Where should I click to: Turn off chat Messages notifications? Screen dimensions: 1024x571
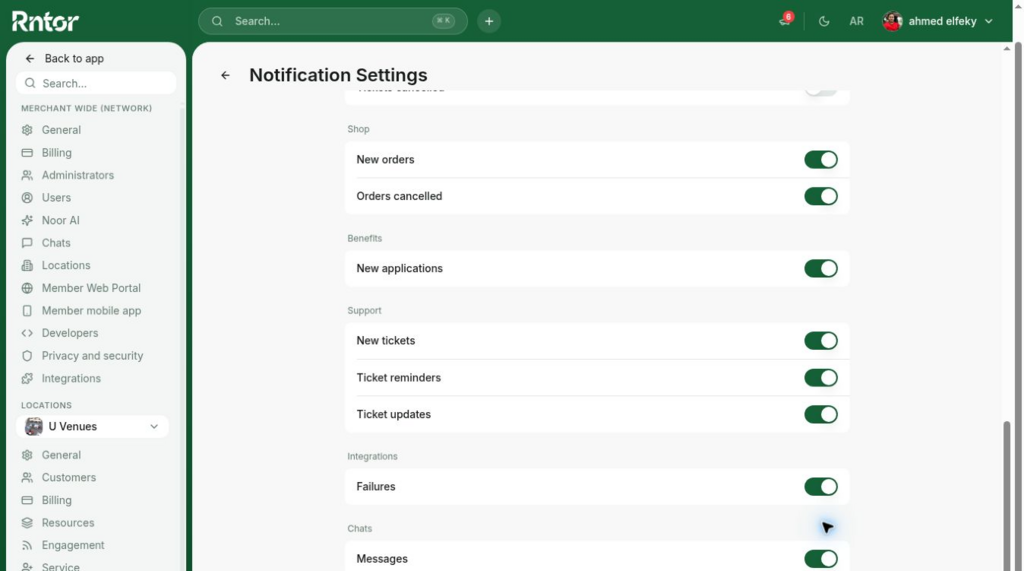(820, 559)
